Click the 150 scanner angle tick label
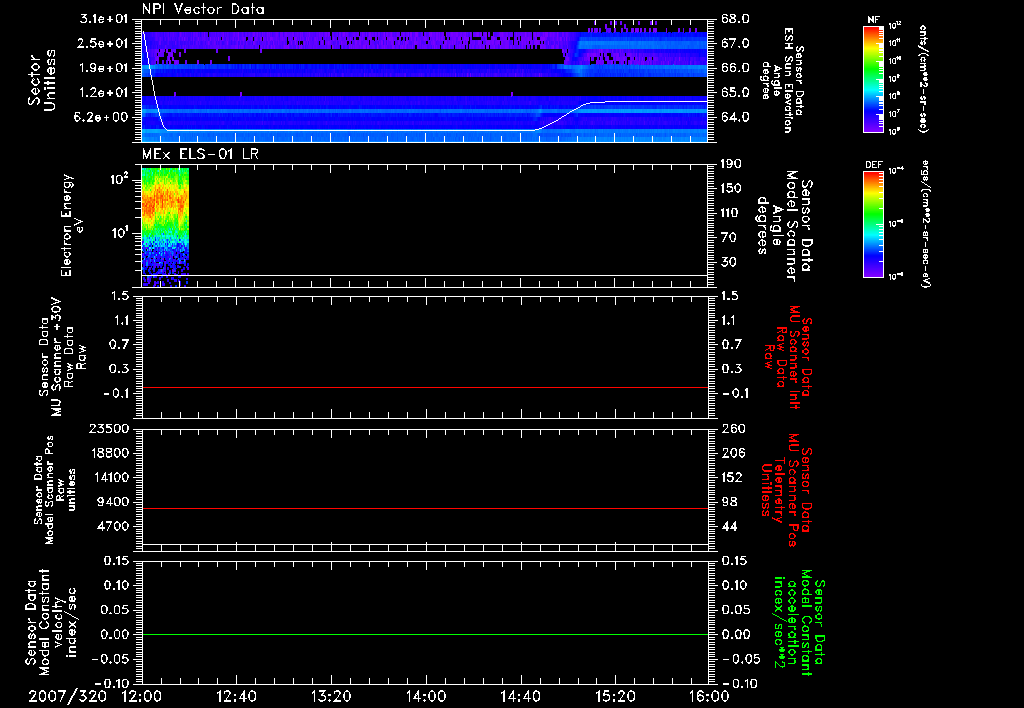 tap(731, 189)
